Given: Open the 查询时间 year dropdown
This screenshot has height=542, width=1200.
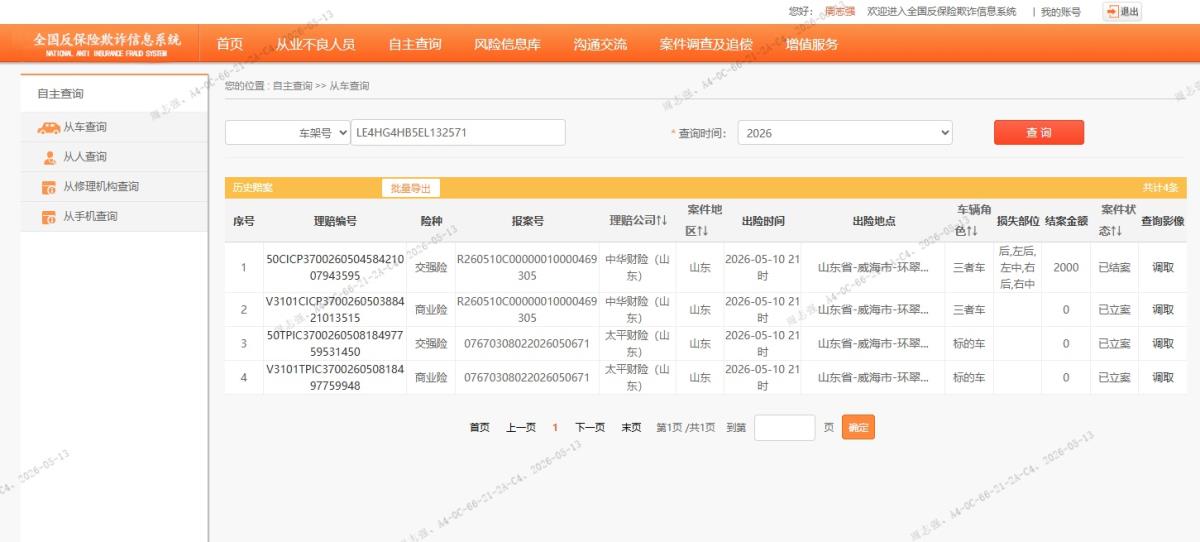Looking at the screenshot, I should tap(845, 133).
